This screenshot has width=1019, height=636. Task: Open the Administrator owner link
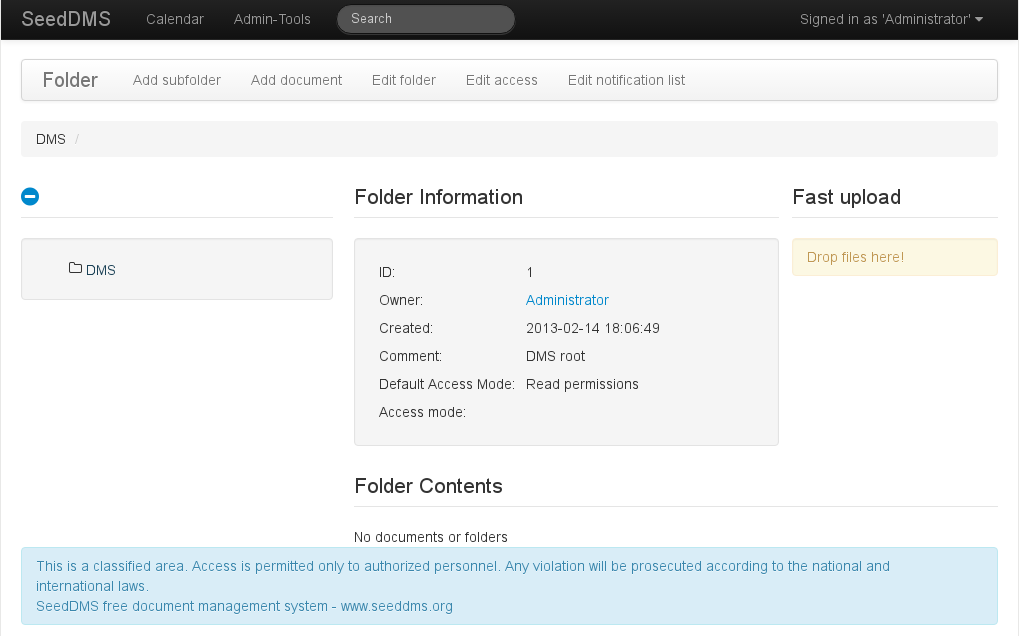point(567,300)
